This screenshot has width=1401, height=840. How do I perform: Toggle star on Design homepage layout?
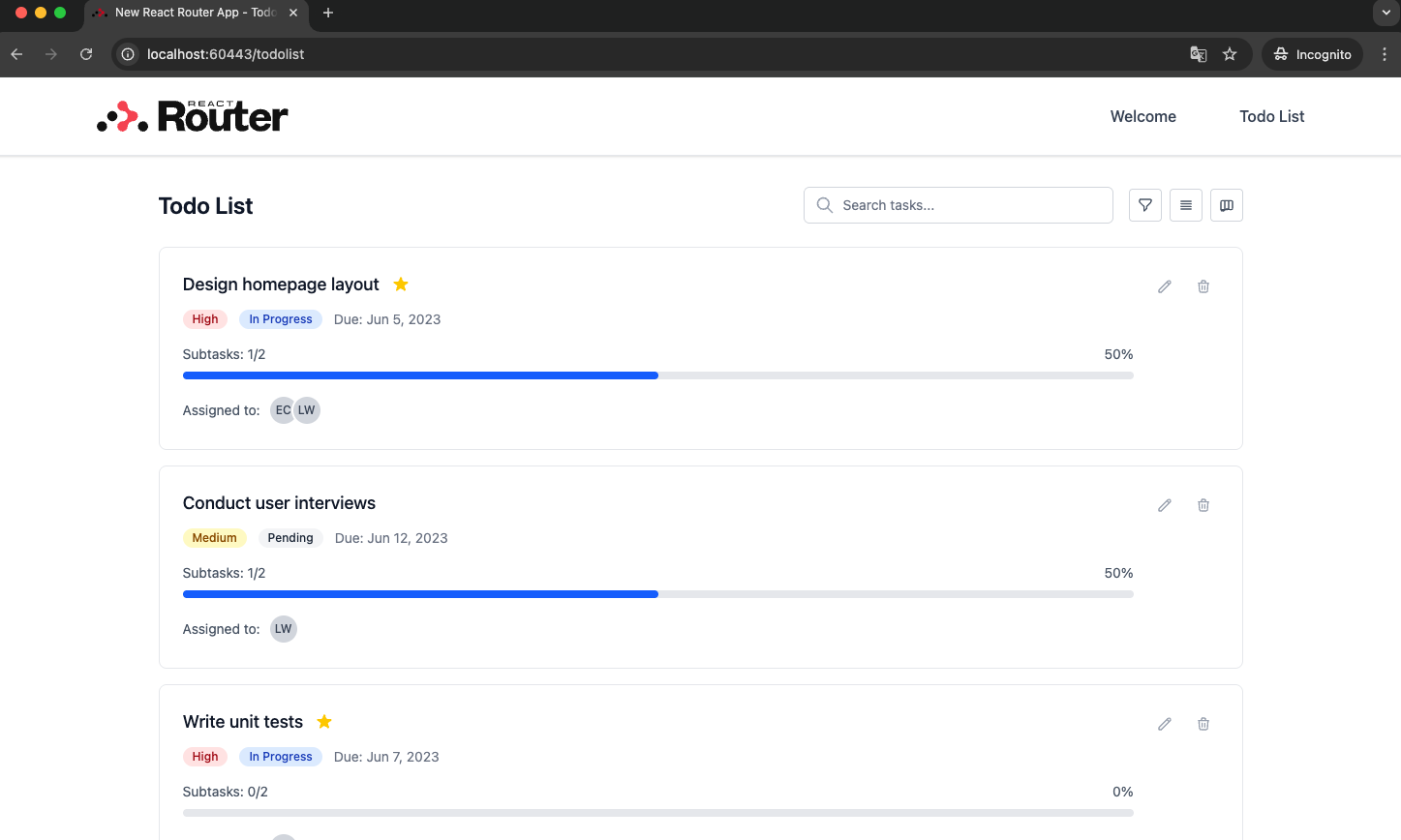pos(401,284)
